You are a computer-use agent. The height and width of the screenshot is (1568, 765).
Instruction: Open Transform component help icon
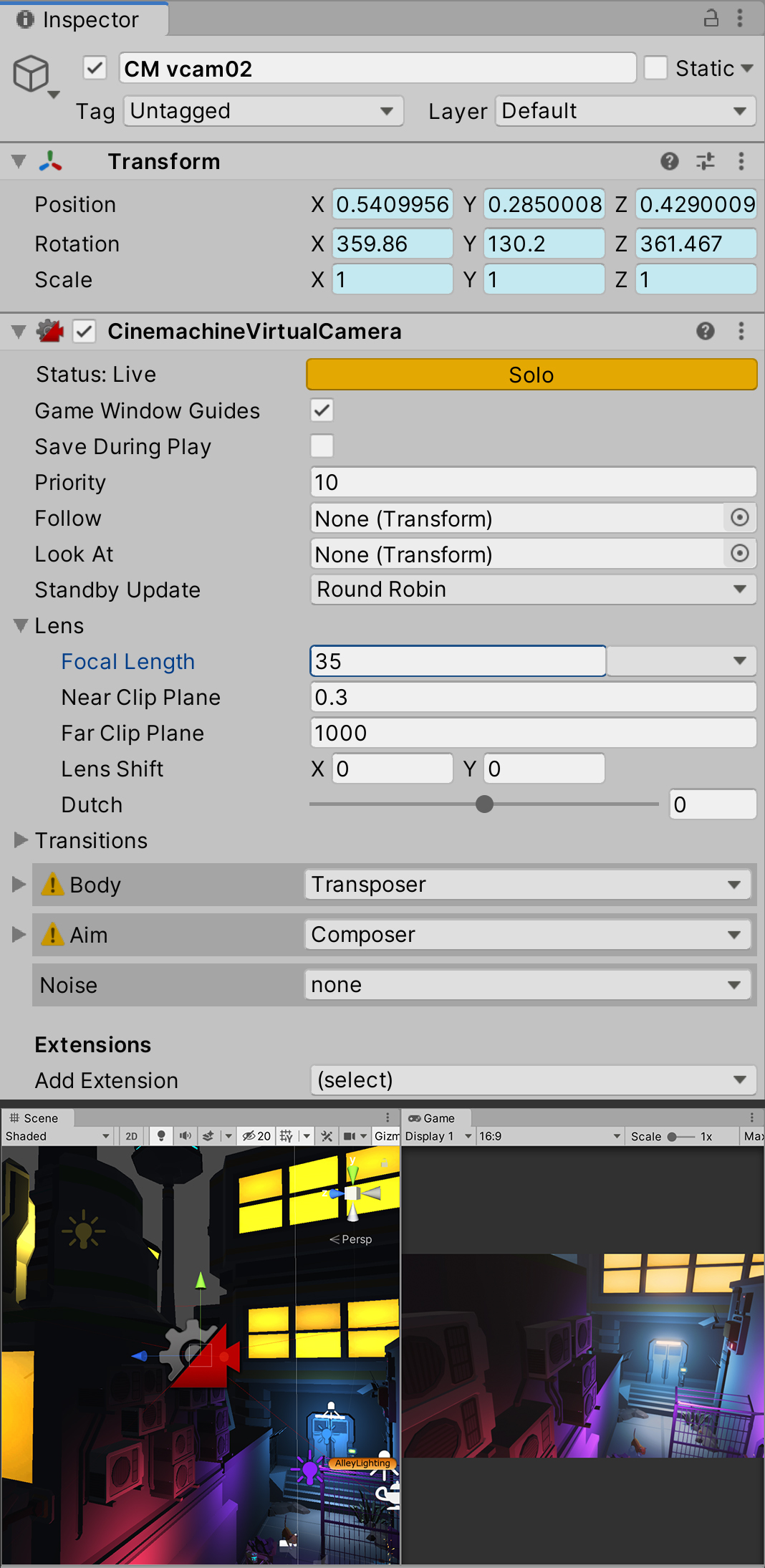coord(670,161)
